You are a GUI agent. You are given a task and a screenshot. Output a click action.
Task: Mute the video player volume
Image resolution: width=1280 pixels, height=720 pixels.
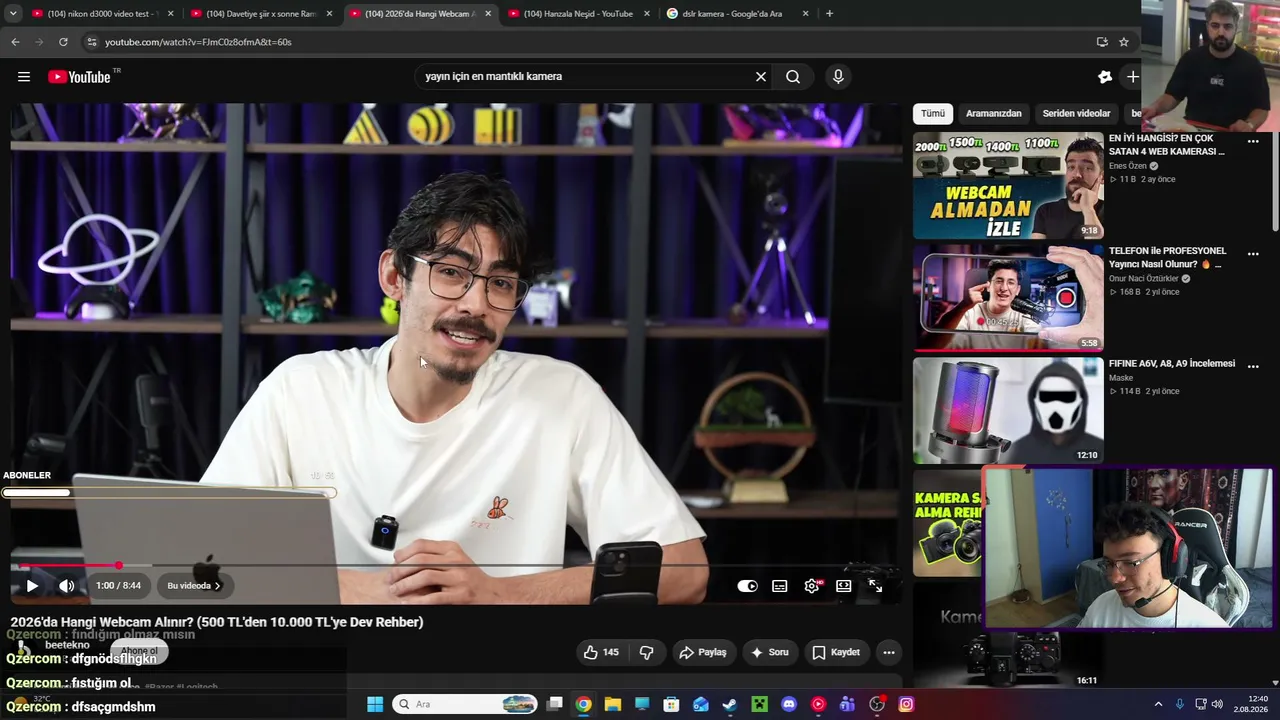(67, 586)
